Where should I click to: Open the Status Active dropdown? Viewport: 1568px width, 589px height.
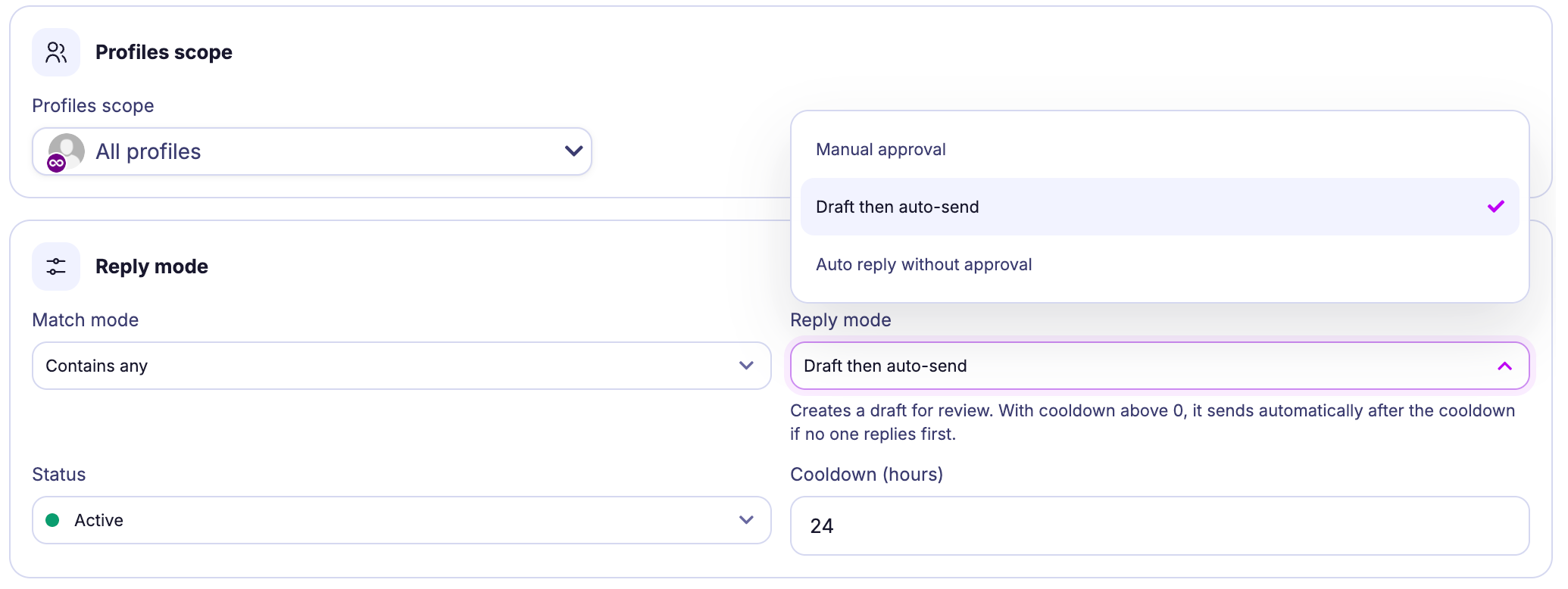[x=401, y=520]
